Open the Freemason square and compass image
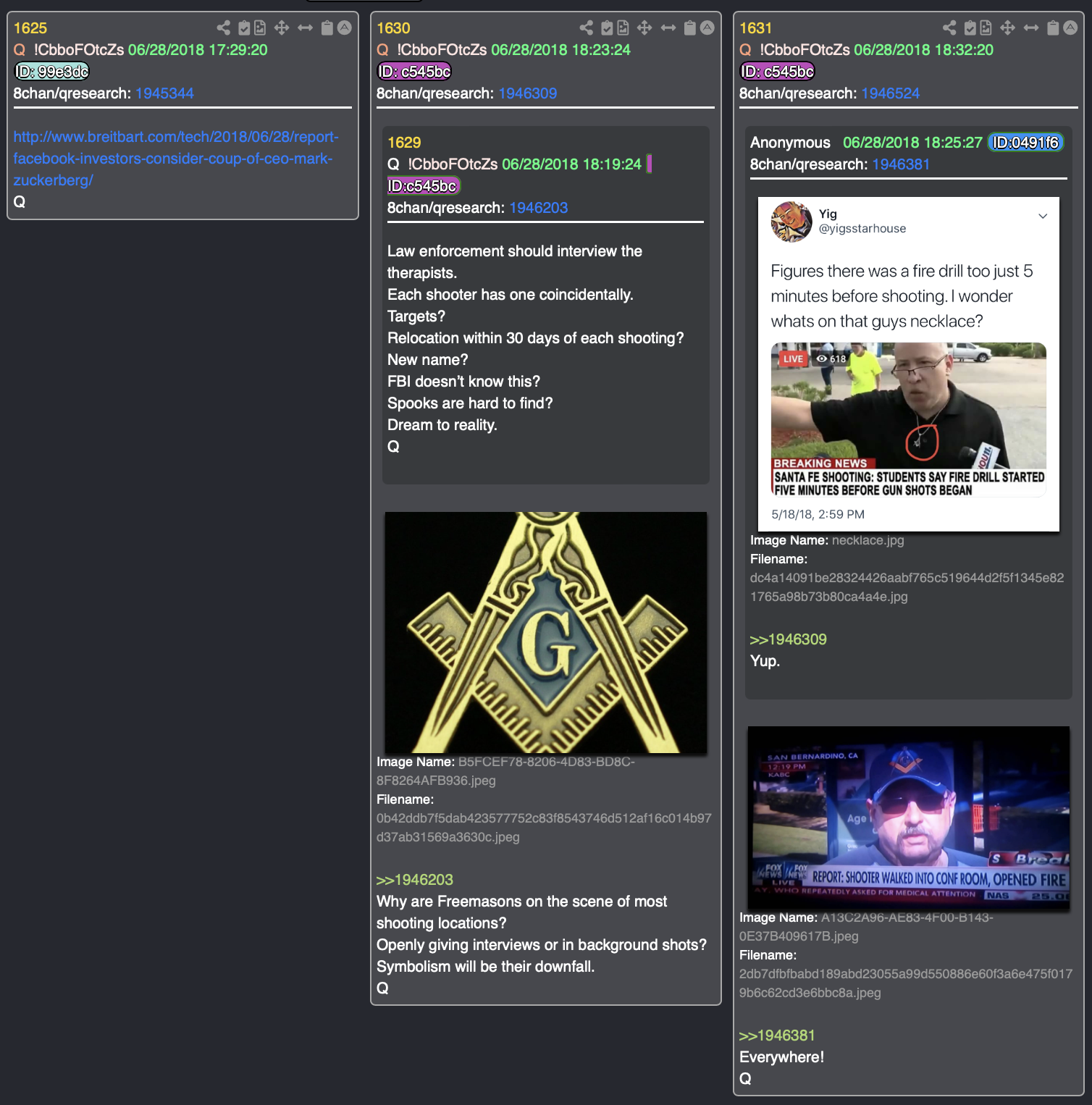This screenshot has width=1092, height=1105. pos(546,633)
